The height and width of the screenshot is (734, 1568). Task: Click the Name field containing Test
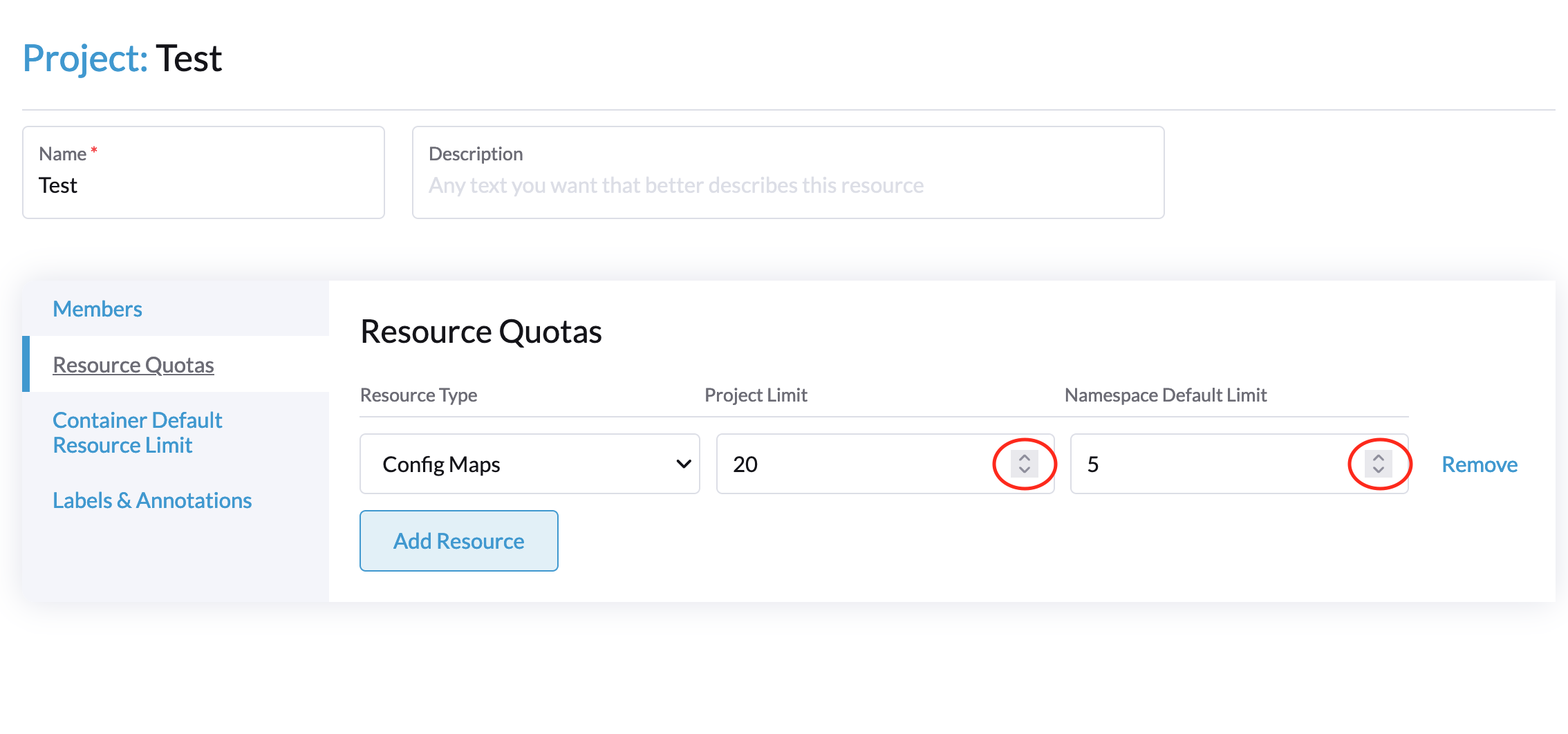tap(203, 185)
